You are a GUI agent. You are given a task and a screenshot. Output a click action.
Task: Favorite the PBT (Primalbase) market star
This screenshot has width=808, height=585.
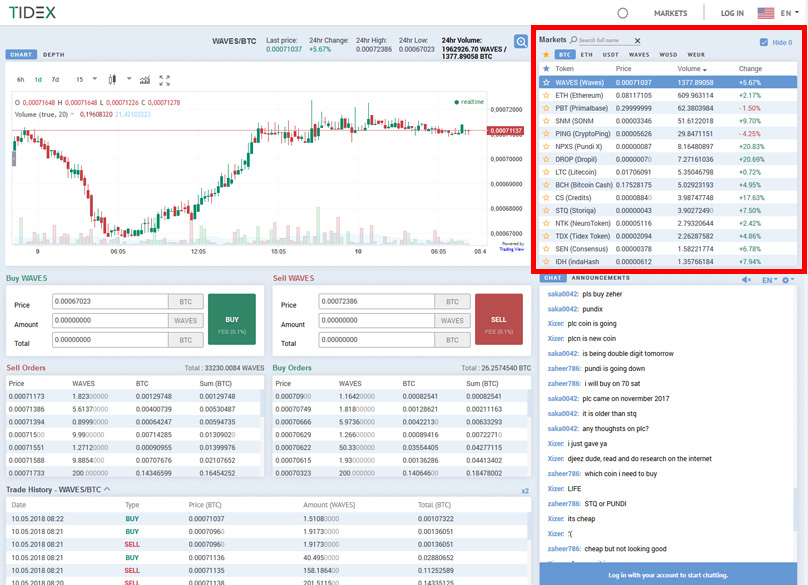[546, 108]
